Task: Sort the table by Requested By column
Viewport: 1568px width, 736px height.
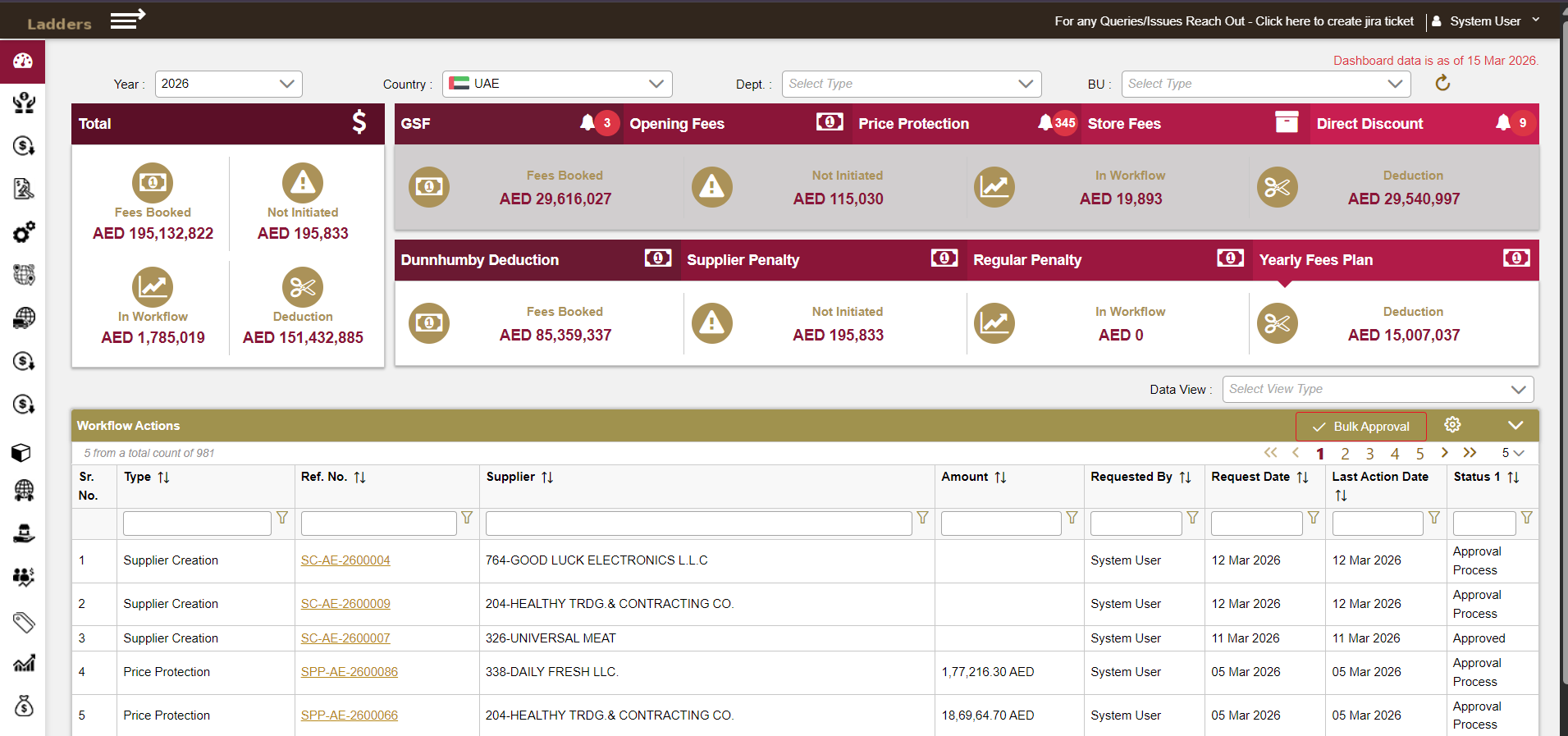Action: (x=1185, y=478)
